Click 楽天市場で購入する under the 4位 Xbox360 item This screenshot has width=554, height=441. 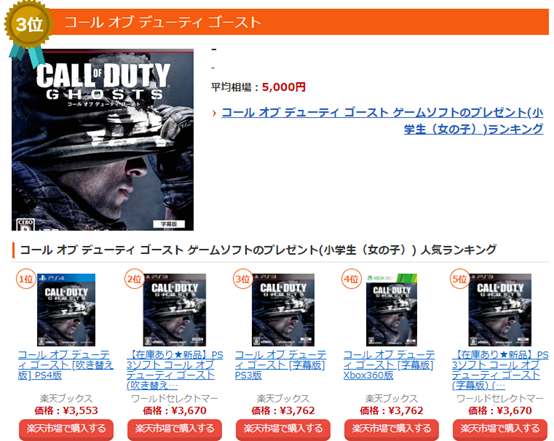pos(391,429)
